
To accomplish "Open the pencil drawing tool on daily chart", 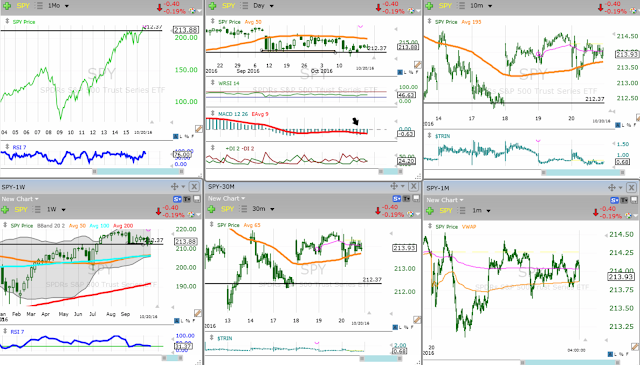I will pos(418,65).
